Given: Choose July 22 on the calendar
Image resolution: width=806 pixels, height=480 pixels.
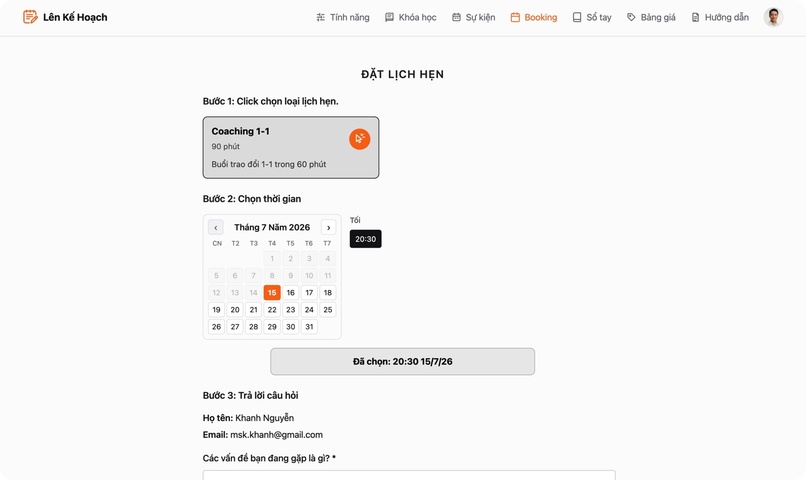Looking at the screenshot, I should [272, 309].
